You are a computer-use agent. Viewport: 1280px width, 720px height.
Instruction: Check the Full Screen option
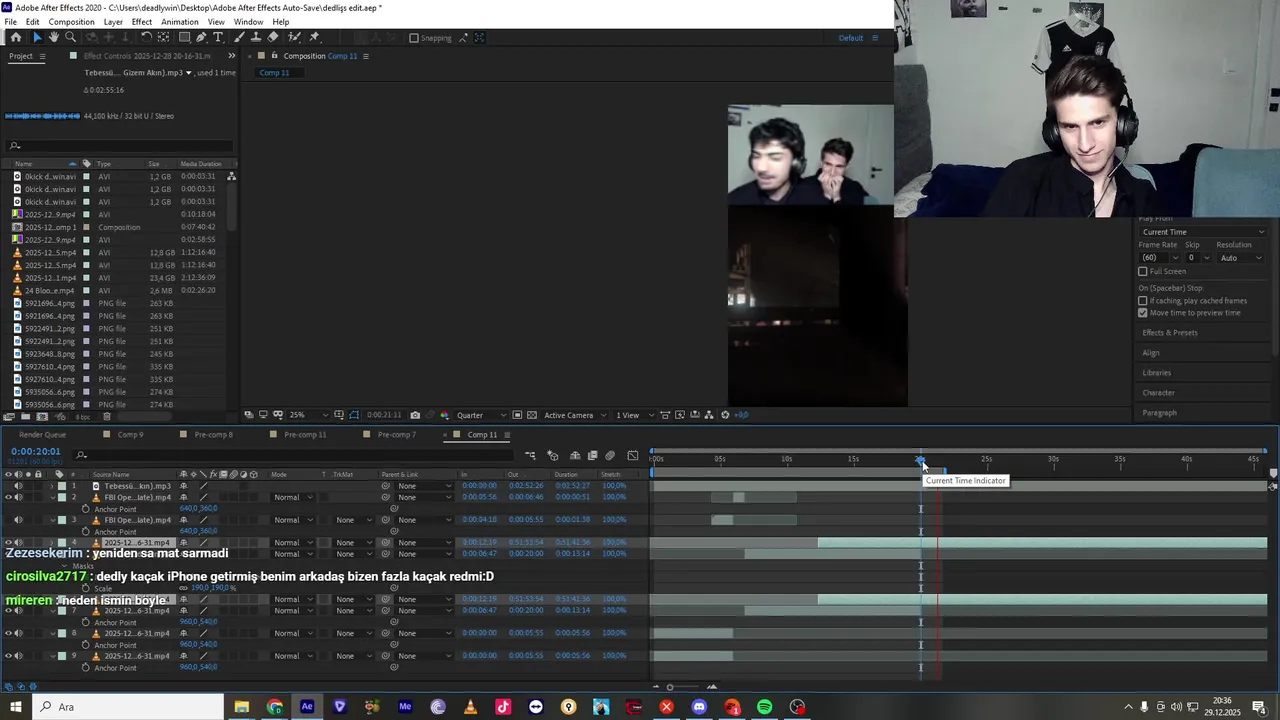tap(1143, 272)
